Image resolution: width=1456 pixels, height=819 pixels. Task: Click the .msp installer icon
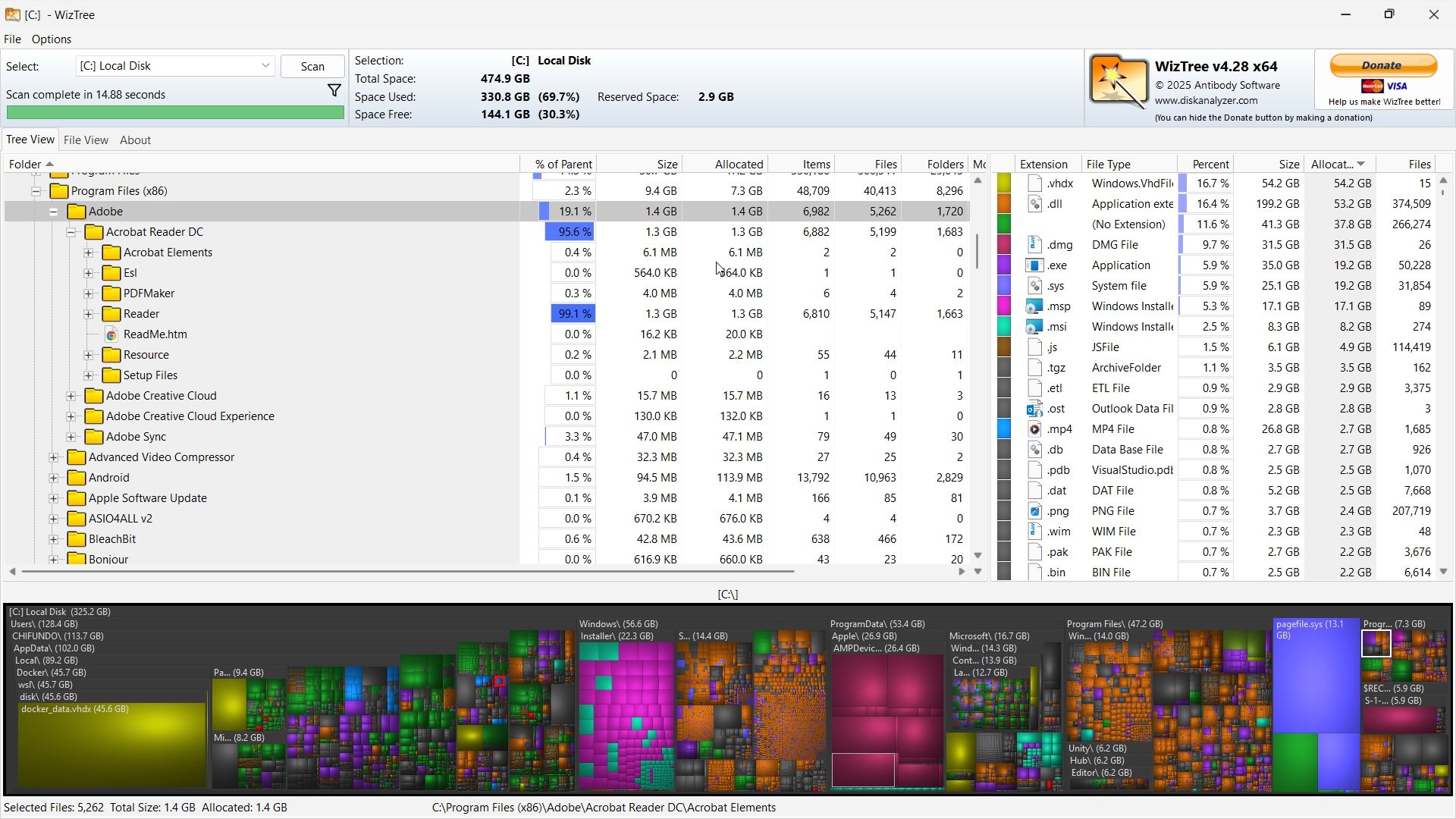1035,306
